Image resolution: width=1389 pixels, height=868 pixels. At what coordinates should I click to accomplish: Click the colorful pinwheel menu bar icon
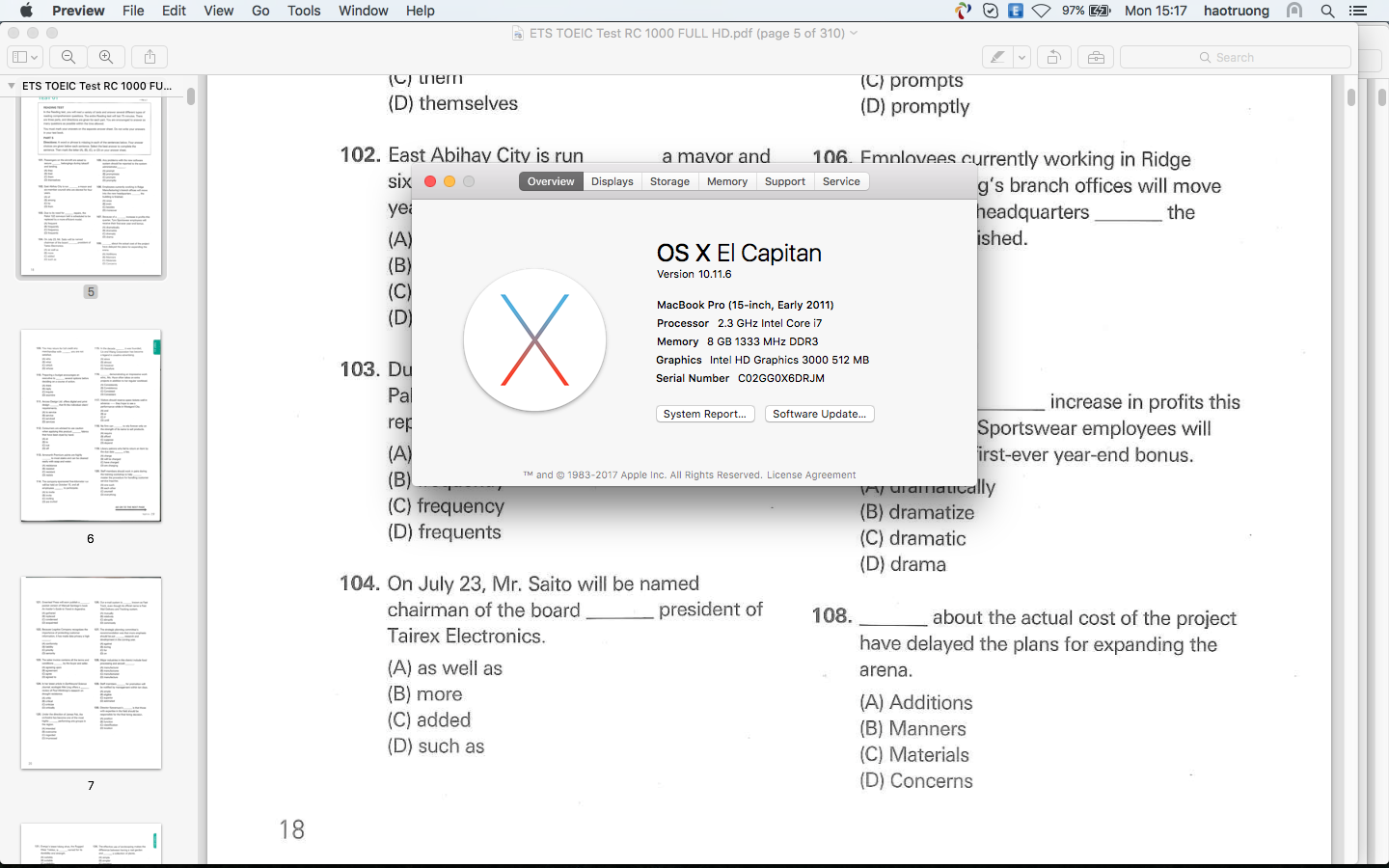(963, 11)
